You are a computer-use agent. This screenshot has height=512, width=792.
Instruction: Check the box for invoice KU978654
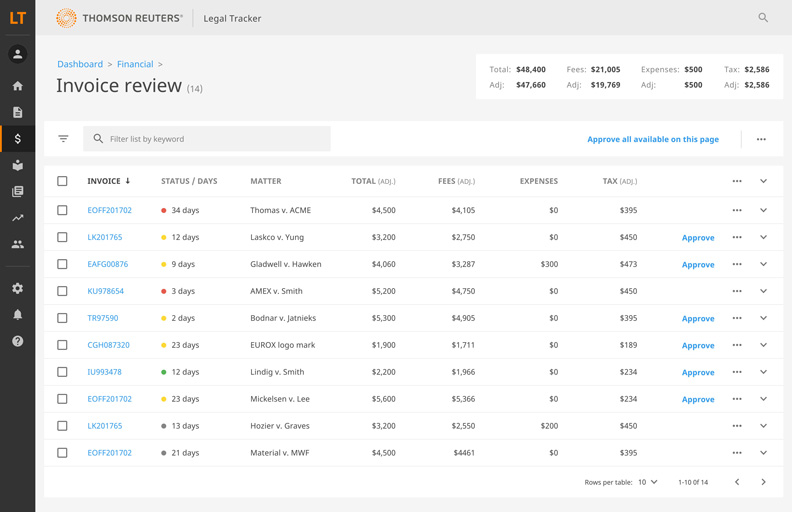62,291
